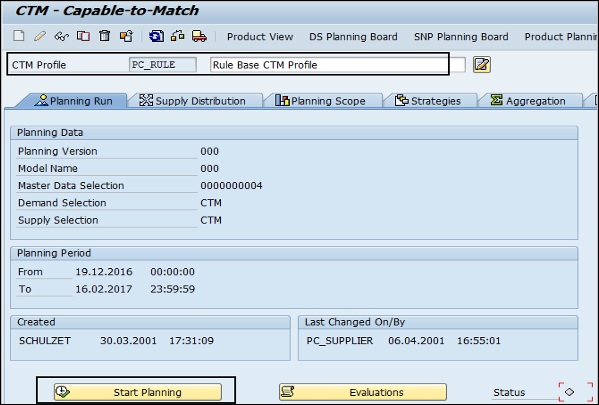Screen dimensions: 599x405
Task: Click Planning Version value 000
Action: [209, 151]
